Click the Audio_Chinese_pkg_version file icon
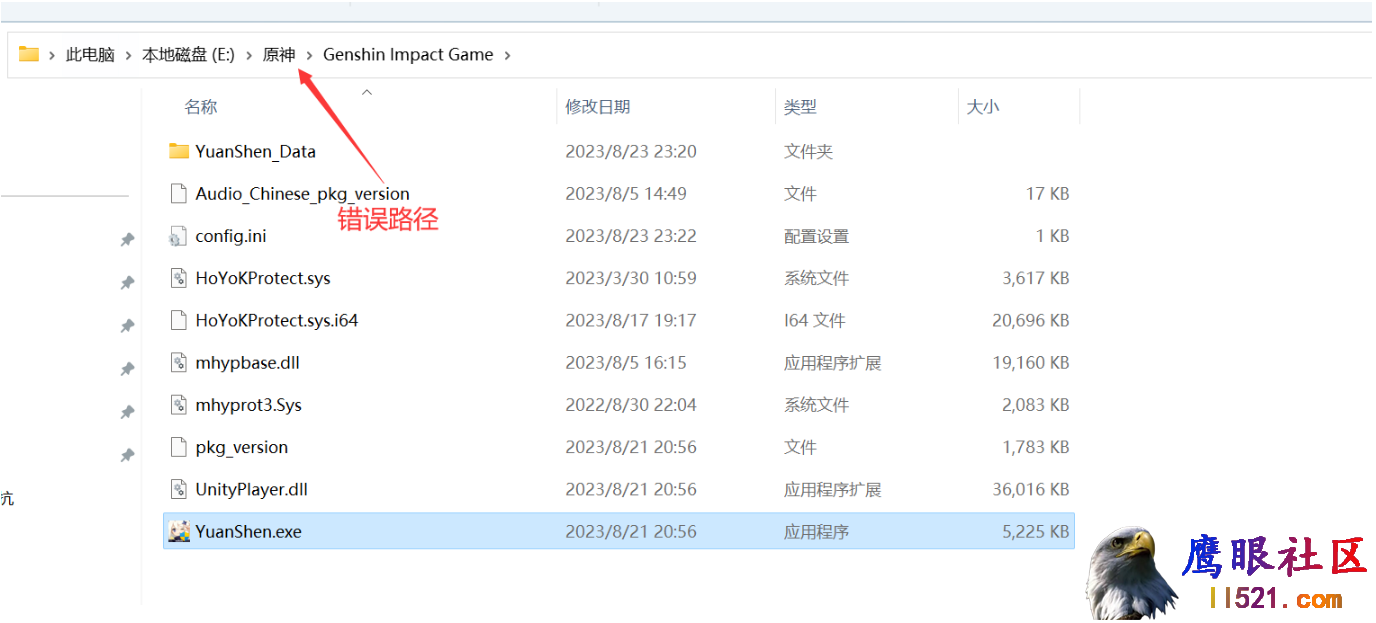 tap(179, 193)
